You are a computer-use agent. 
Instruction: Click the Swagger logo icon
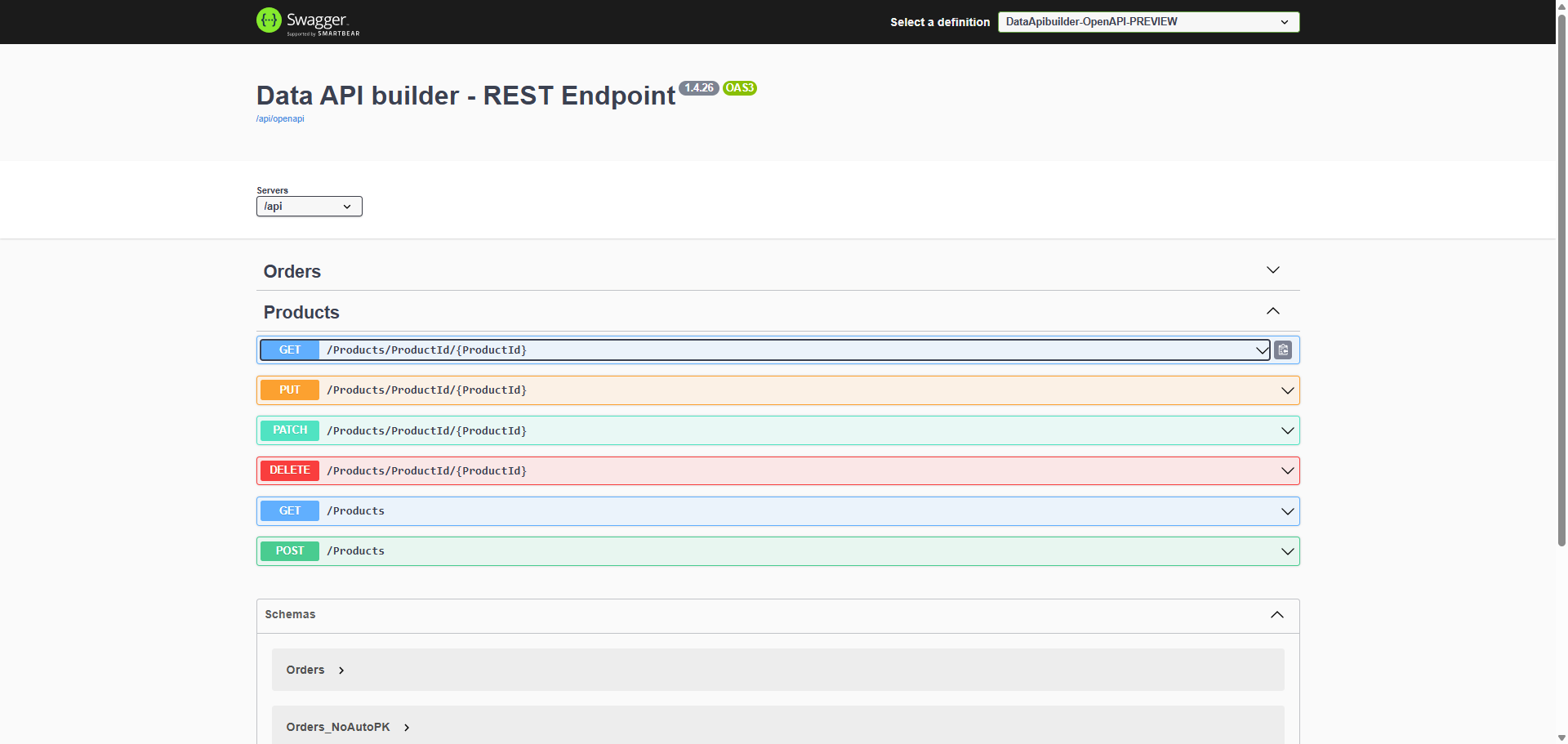point(269,20)
